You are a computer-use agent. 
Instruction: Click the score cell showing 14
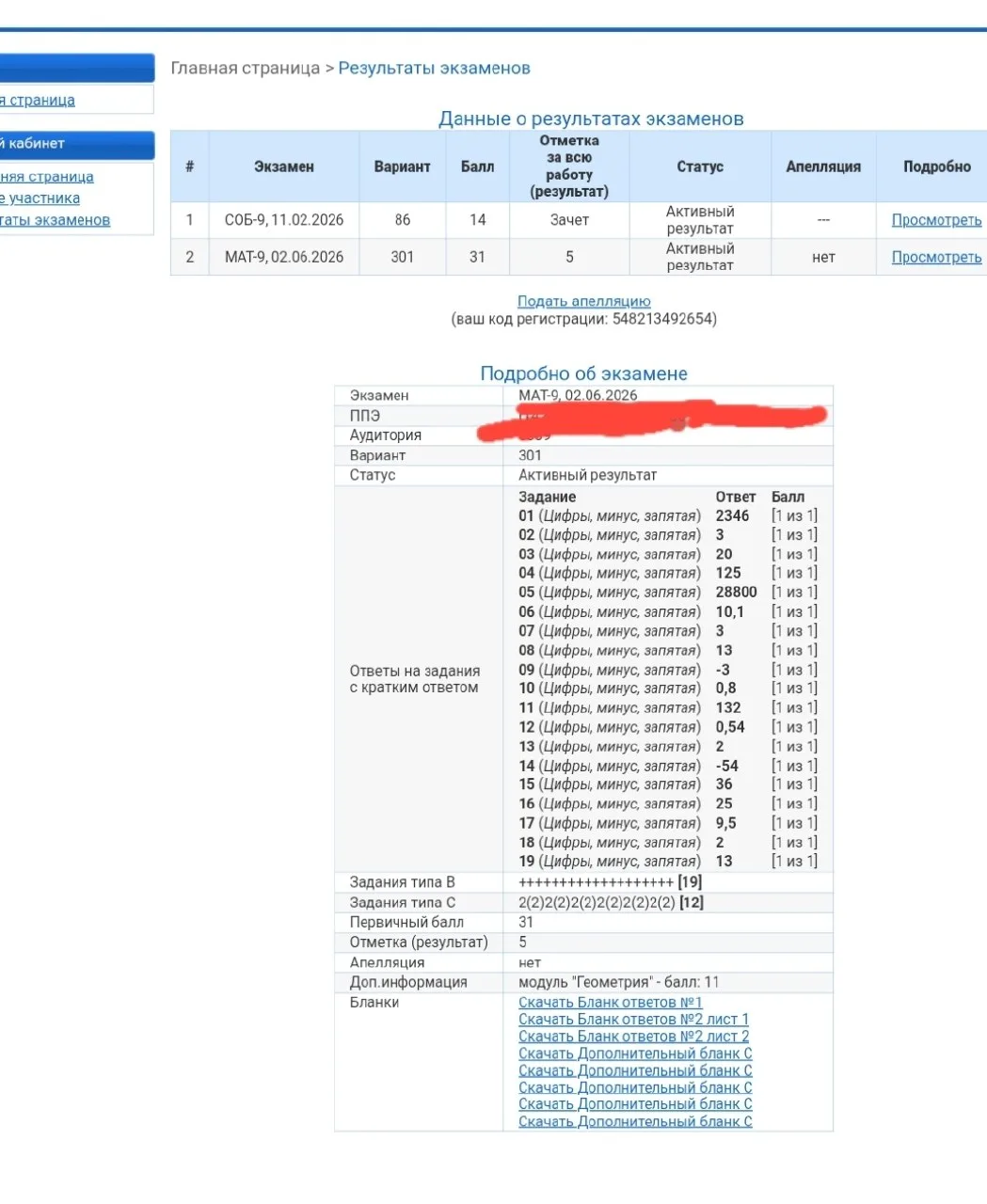click(x=477, y=220)
